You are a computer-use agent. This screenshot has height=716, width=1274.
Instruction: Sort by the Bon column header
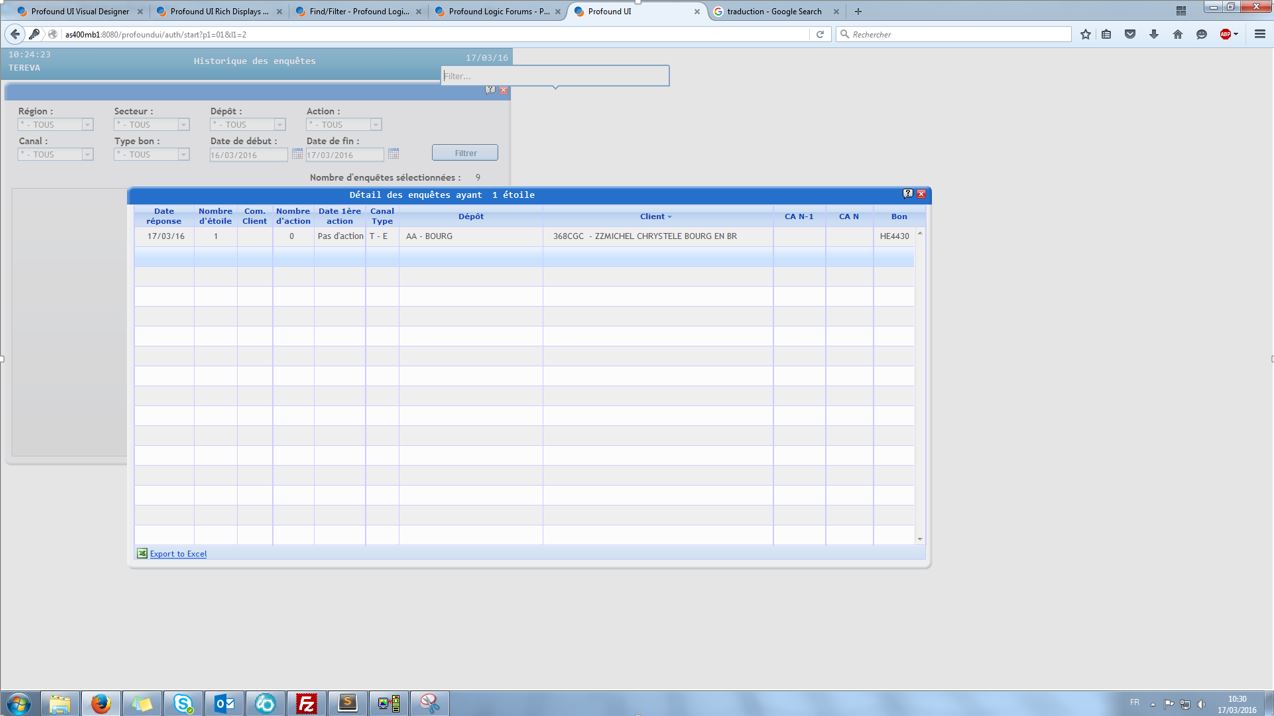[899, 216]
